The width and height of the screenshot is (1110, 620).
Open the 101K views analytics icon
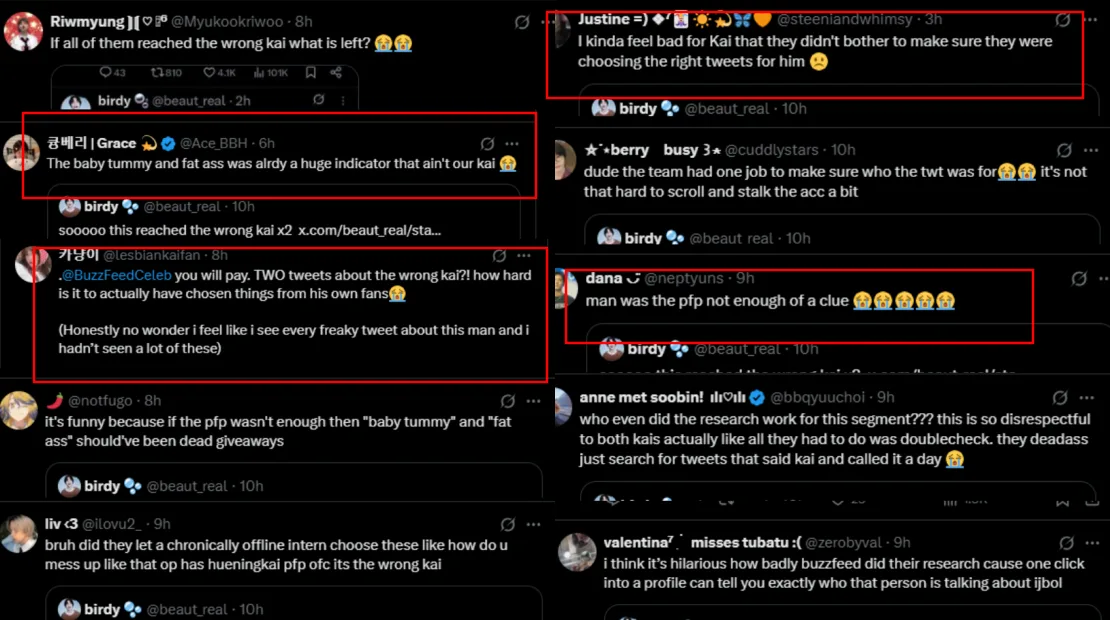coord(257,72)
